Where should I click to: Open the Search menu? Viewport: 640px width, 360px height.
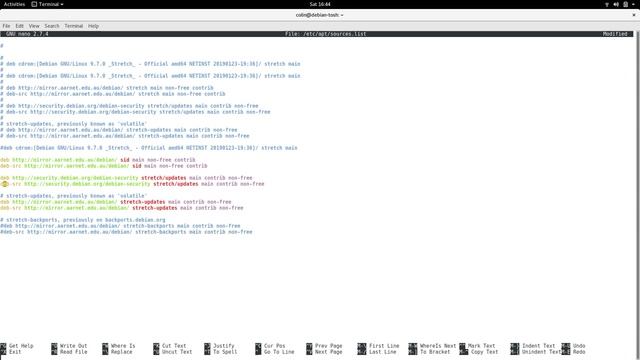[x=52, y=26]
